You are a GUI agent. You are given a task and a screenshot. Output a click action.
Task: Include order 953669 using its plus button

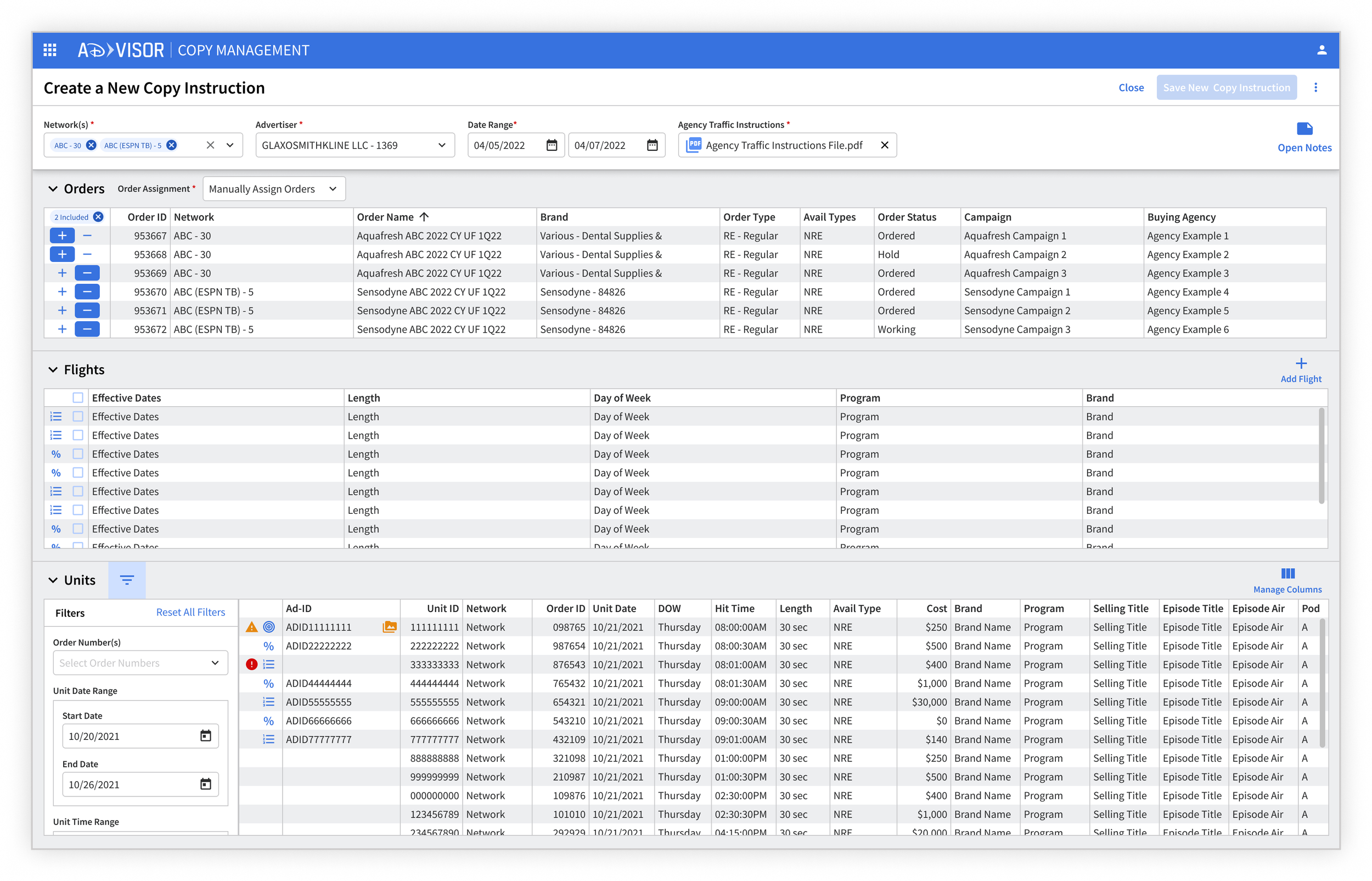click(63, 273)
